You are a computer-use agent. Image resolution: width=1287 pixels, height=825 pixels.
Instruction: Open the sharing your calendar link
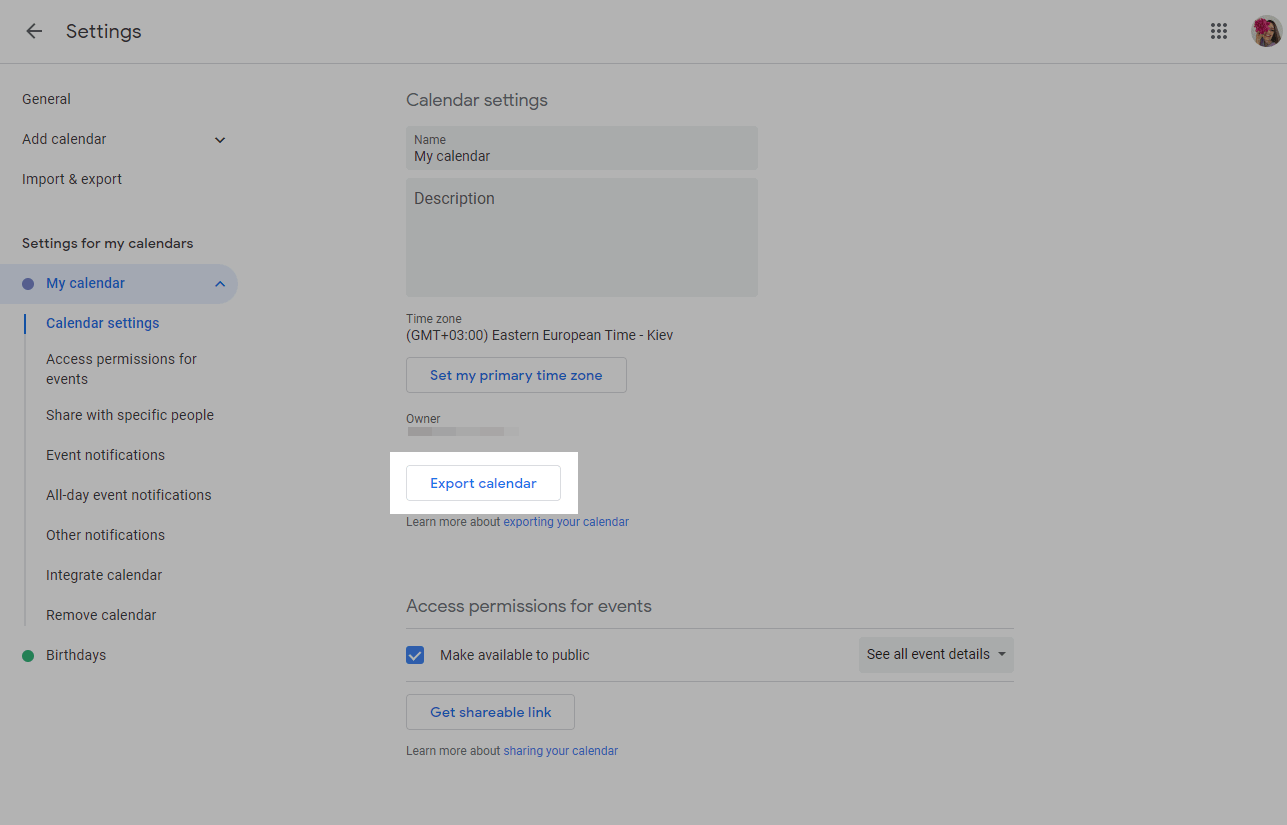tap(560, 751)
